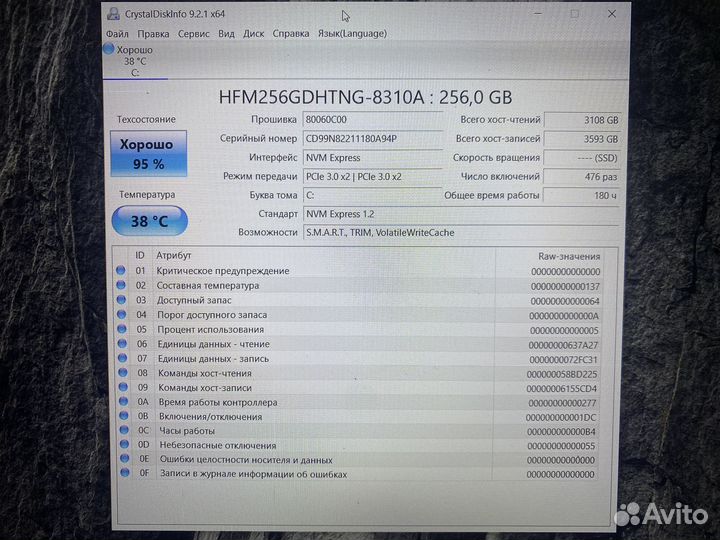Select the Часы работы row text
The width and height of the screenshot is (720, 540).
pos(187,431)
